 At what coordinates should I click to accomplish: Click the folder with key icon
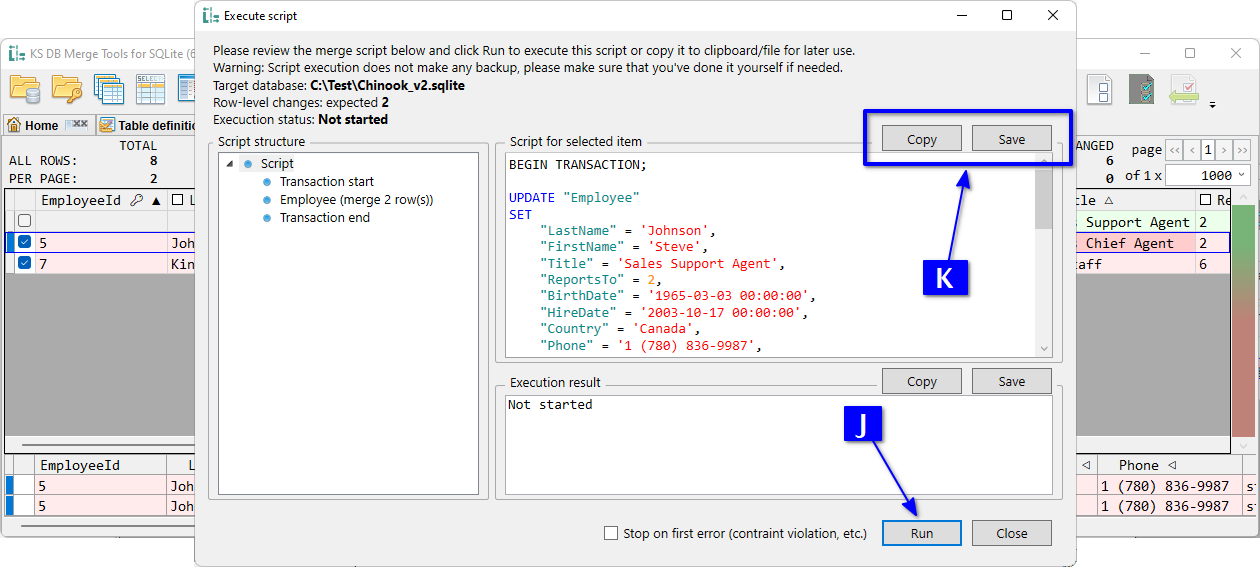click(x=67, y=90)
